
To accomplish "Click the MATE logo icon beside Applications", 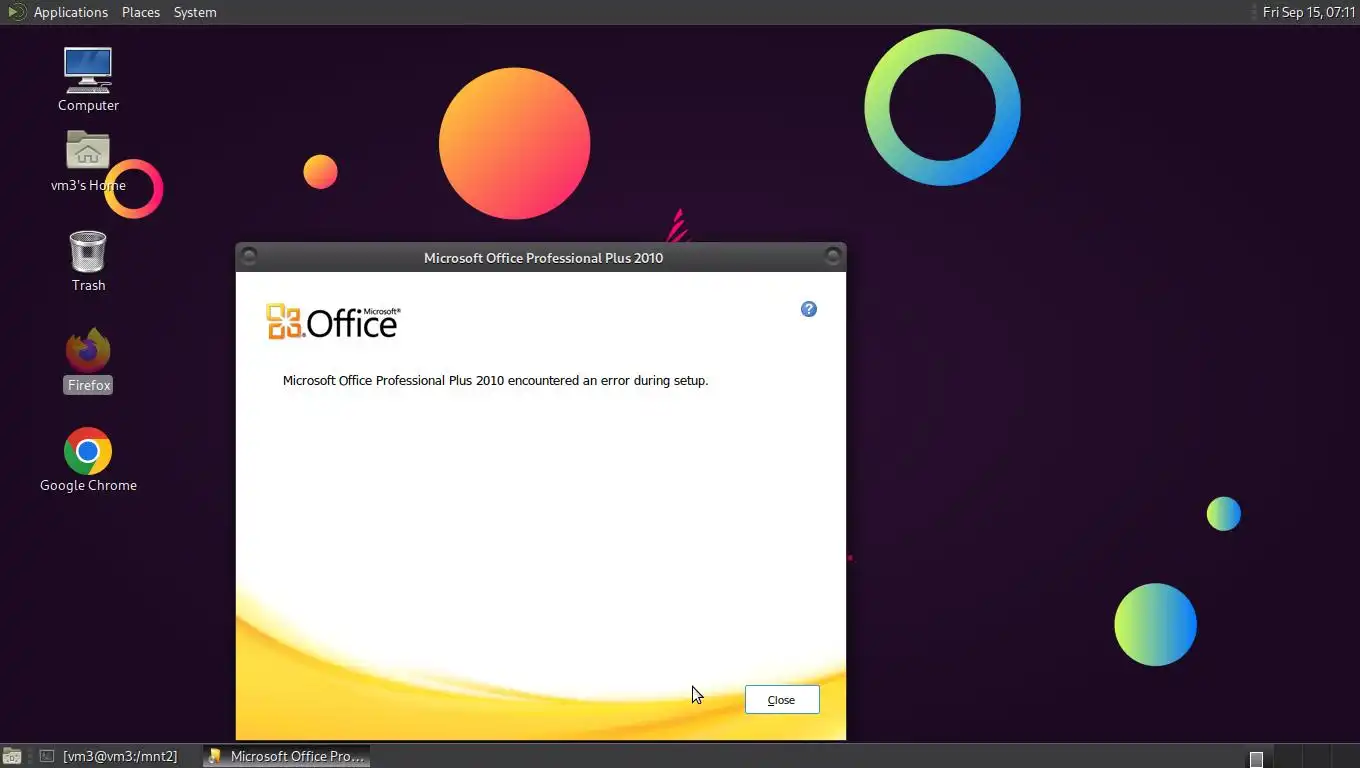I will (x=16, y=12).
